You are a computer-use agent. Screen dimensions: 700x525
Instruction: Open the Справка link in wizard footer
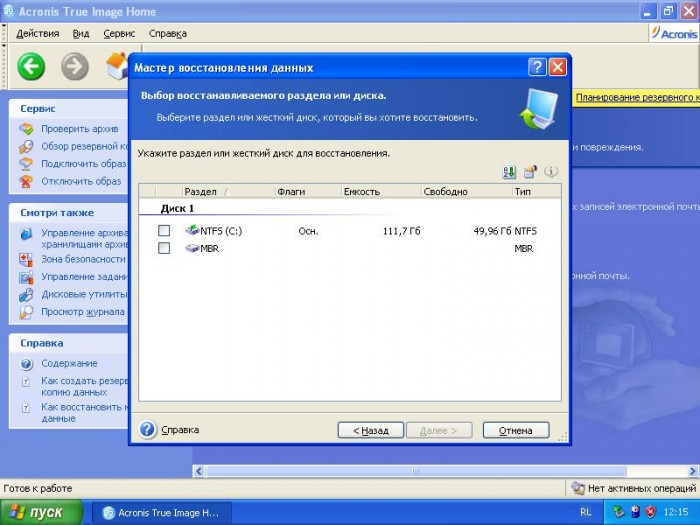tap(180, 430)
